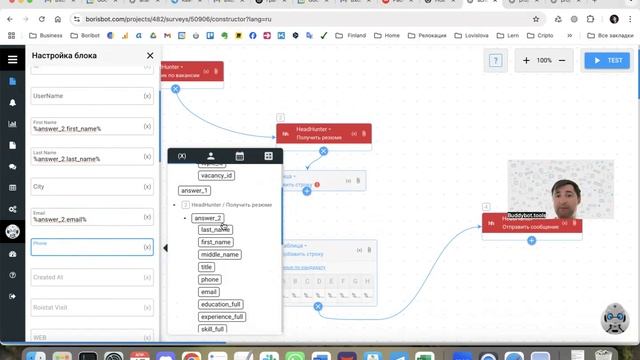Click the browser address bar URL
The width and height of the screenshot is (640, 360).
(178, 19)
